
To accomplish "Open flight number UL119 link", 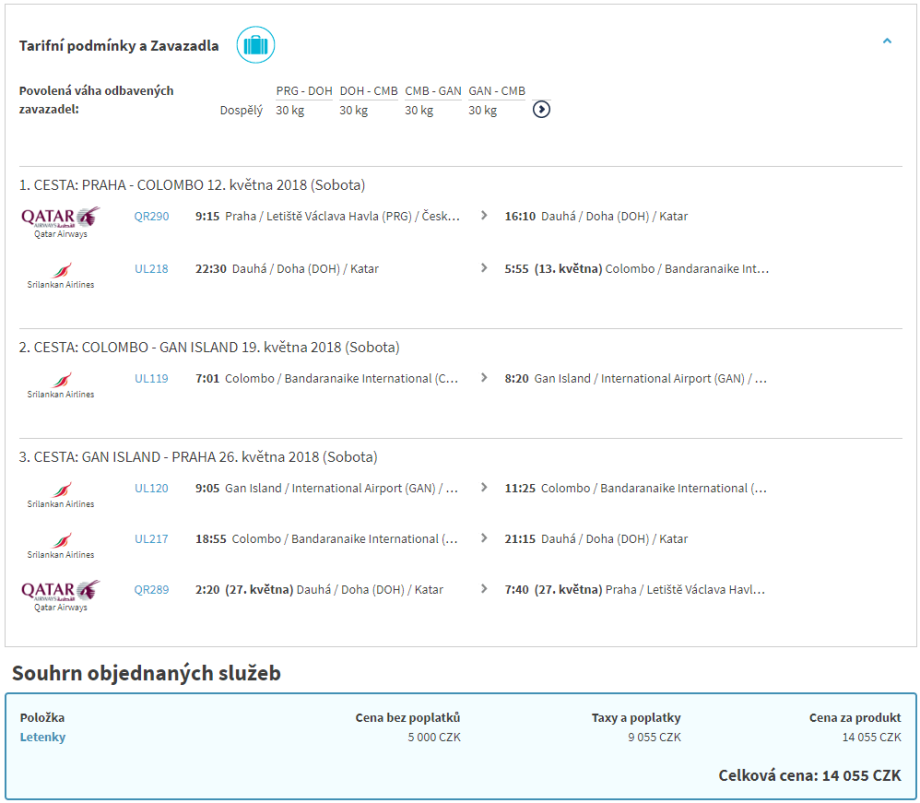I will point(152,379).
